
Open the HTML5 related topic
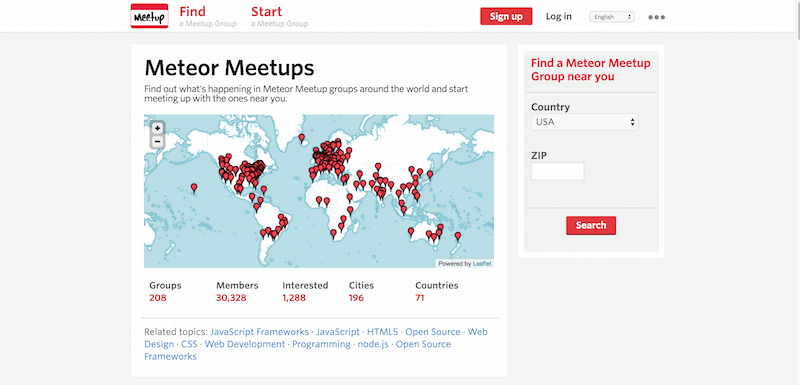click(382, 332)
